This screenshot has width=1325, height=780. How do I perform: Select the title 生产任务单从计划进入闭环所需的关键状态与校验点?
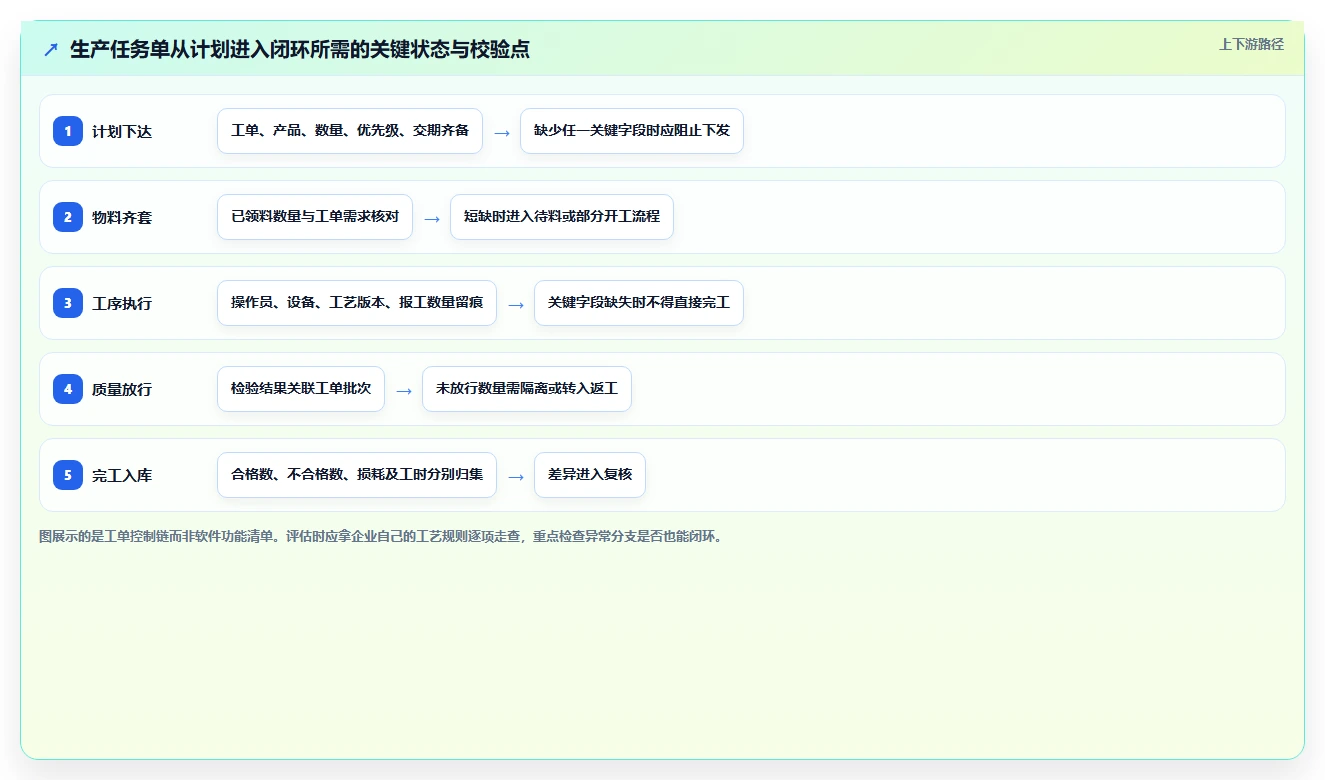point(300,49)
